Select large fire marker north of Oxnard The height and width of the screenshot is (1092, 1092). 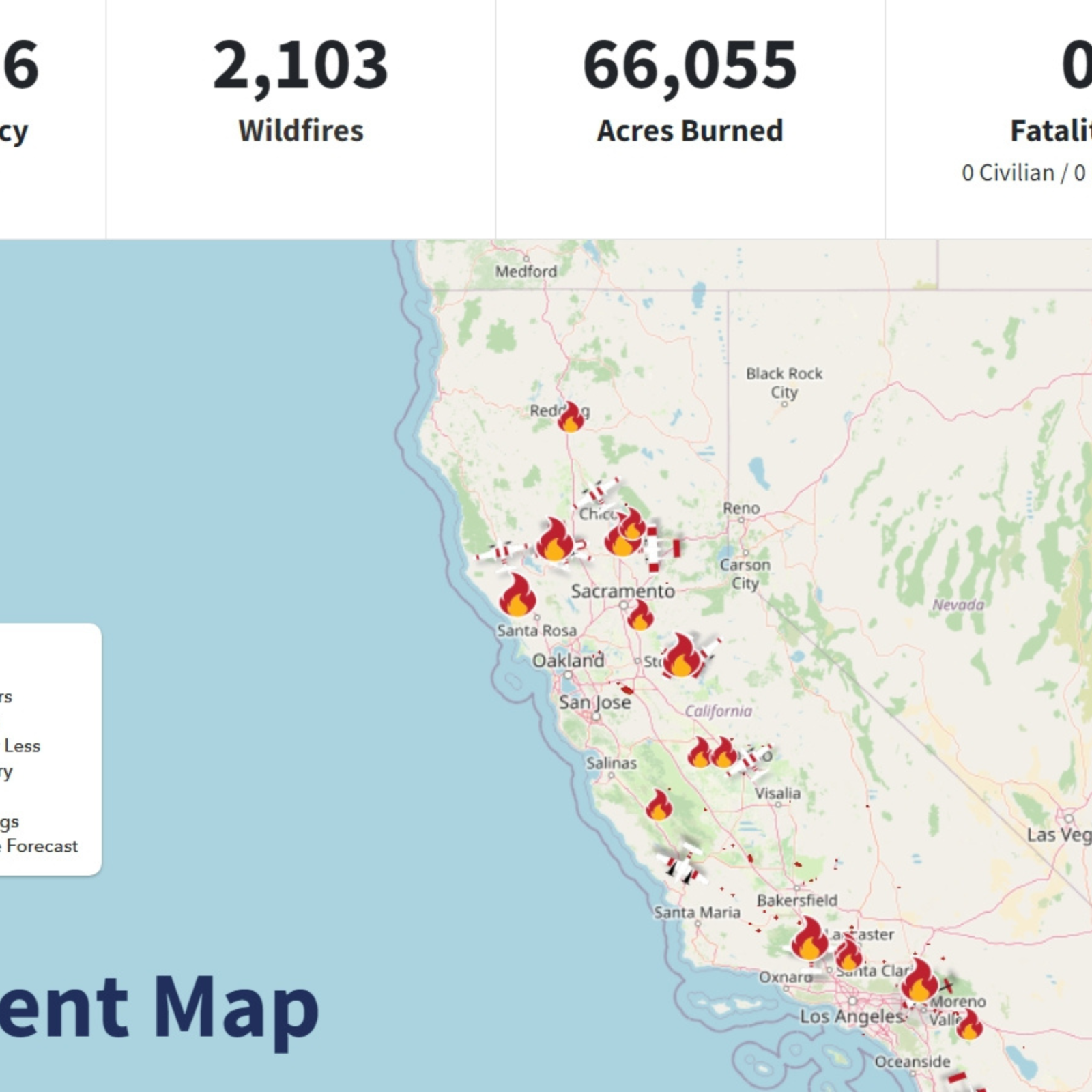[x=809, y=938]
